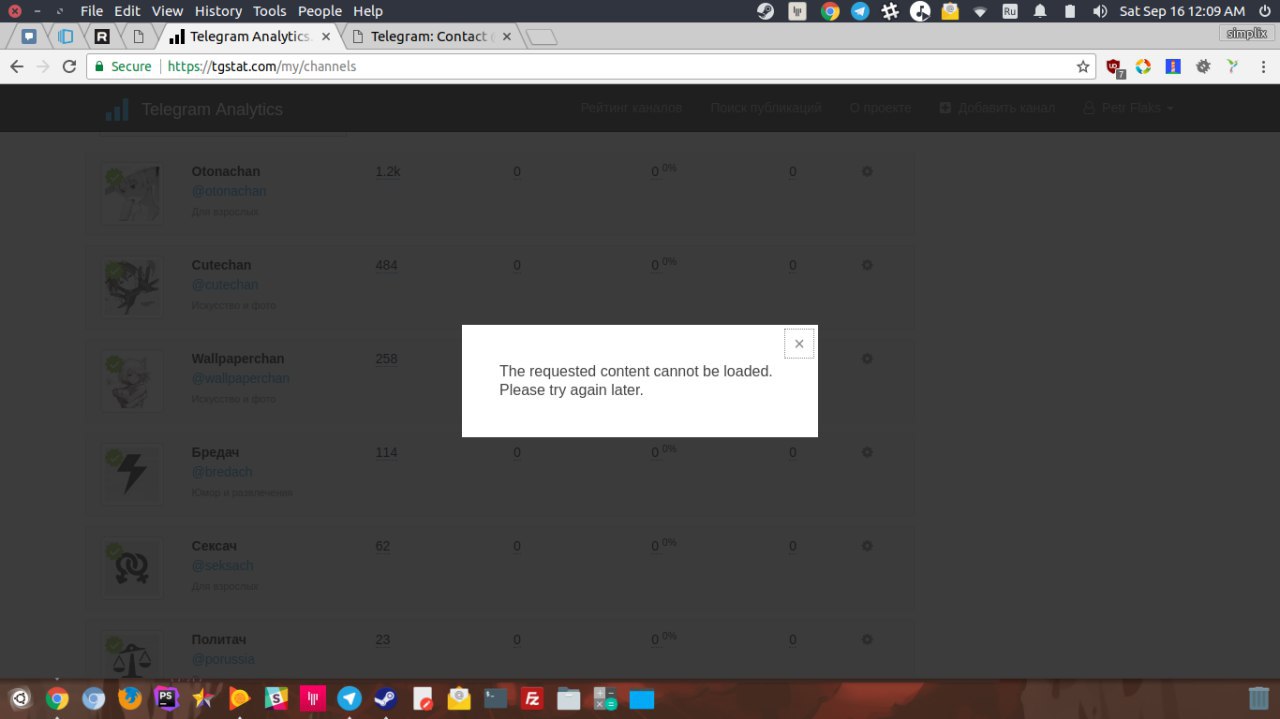This screenshot has width=1280, height=719.
Task: Open settings gear for Wallpaperchan channel
Action: pos(867,358)
